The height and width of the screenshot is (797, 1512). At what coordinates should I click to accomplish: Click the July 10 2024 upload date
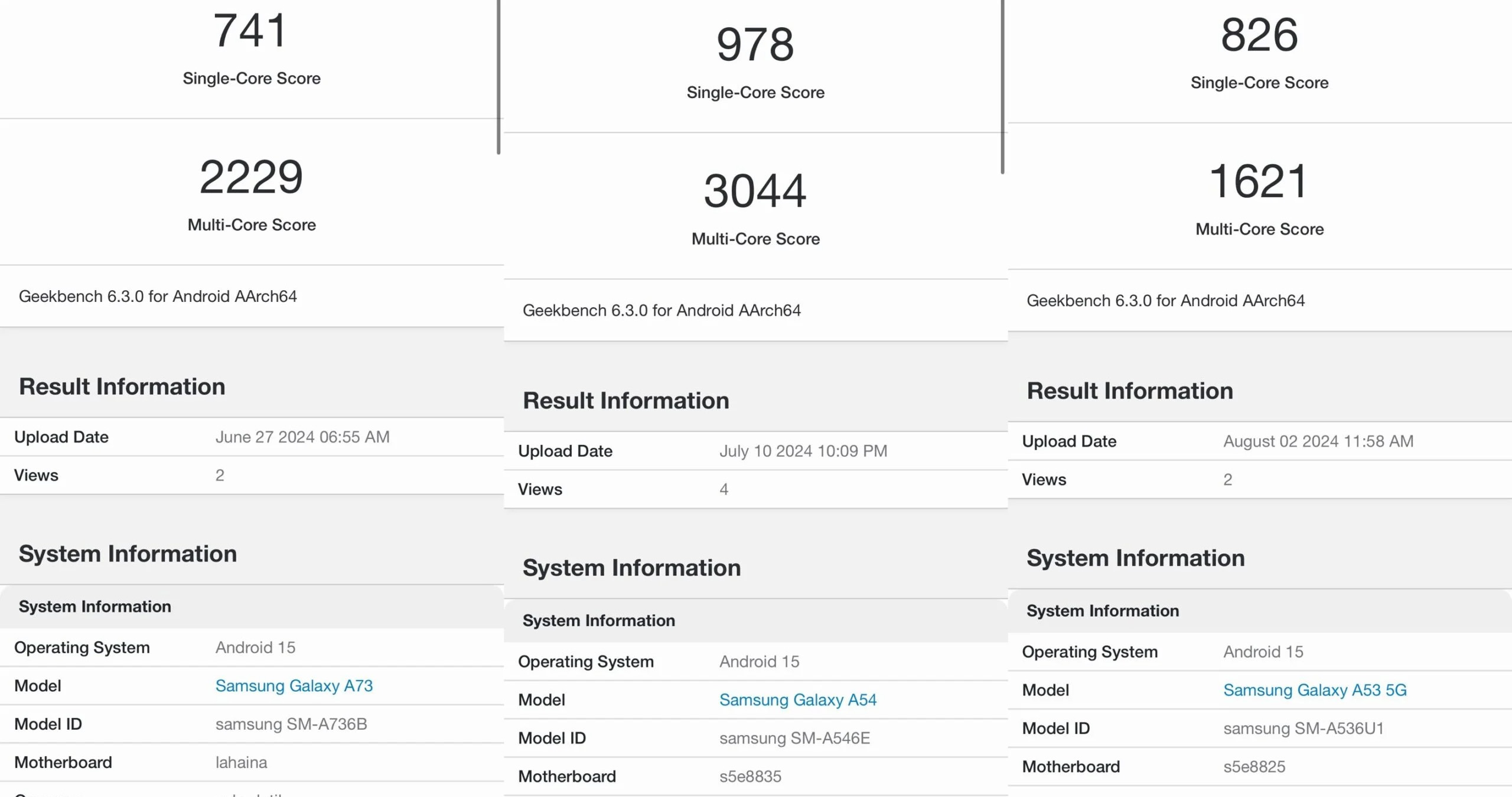803,451
